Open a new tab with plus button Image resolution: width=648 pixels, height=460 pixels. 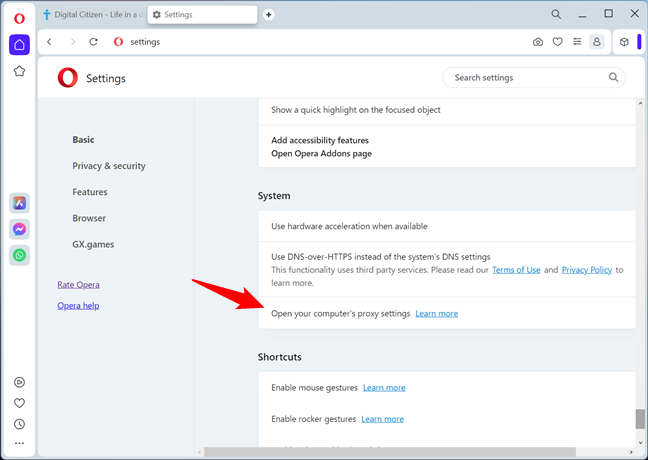[x=269, y=15]
